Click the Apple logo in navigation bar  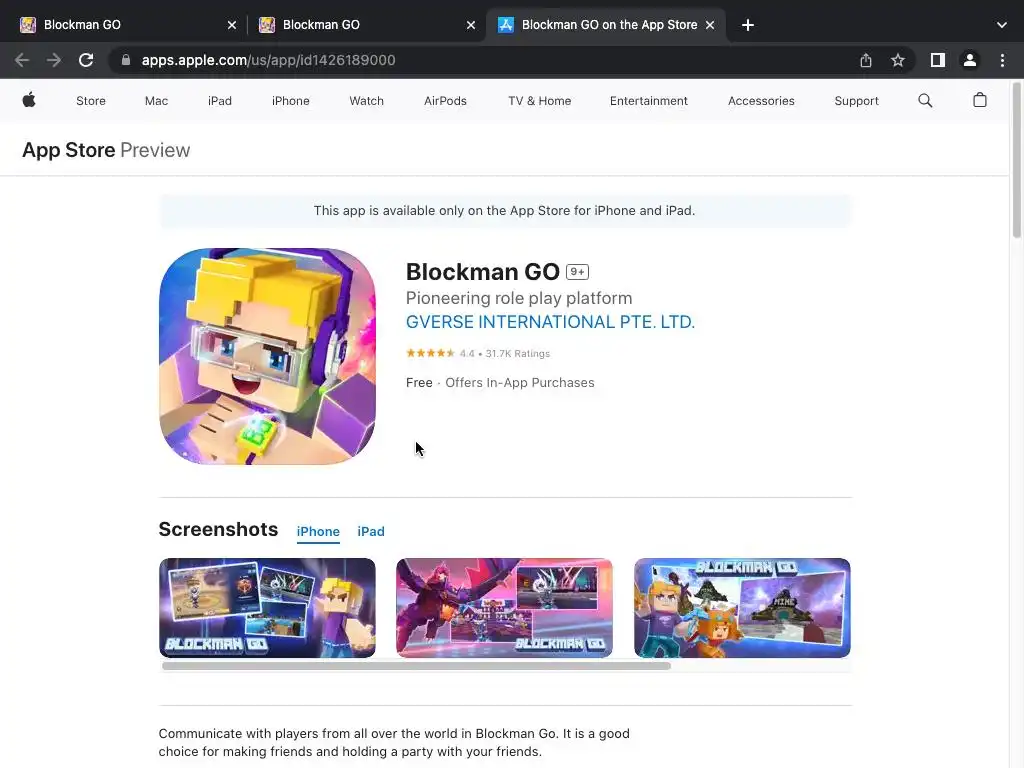click(29, 101)
